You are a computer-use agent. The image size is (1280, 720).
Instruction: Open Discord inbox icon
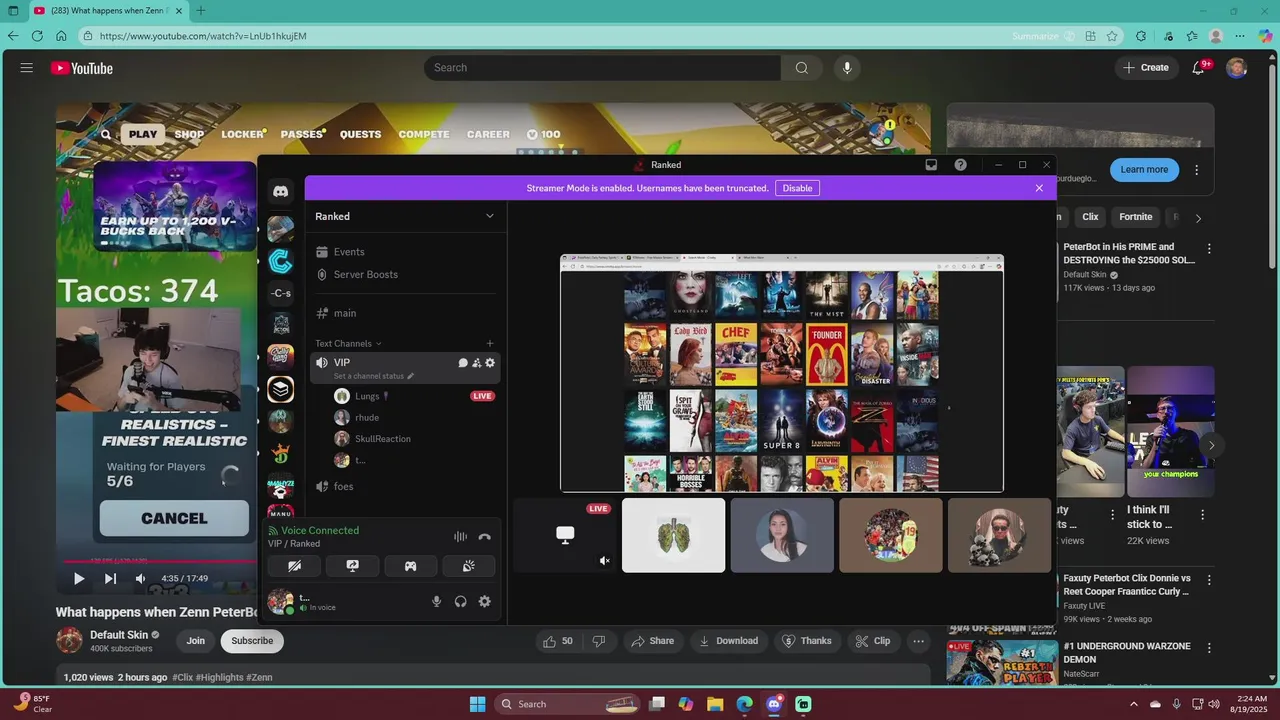coord(931,165)
